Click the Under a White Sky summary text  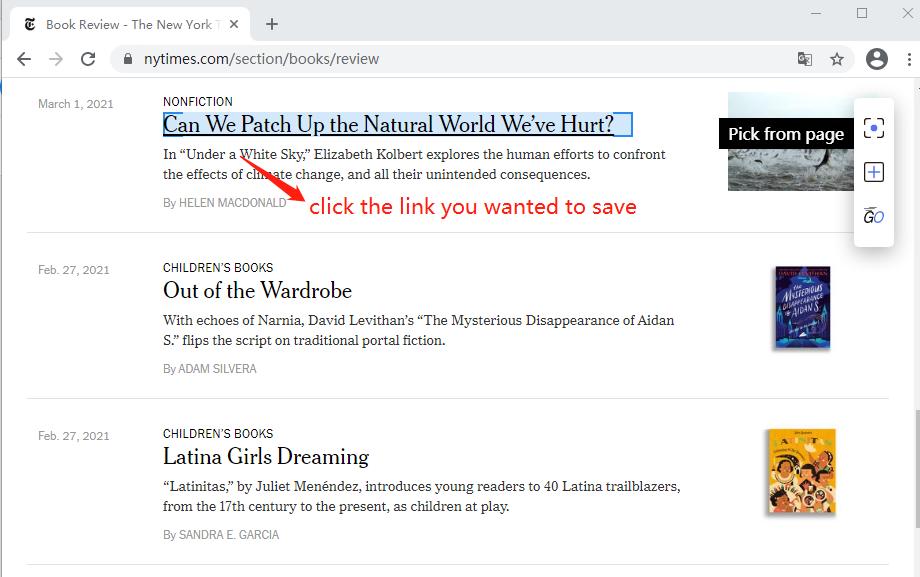pos(414,164)
